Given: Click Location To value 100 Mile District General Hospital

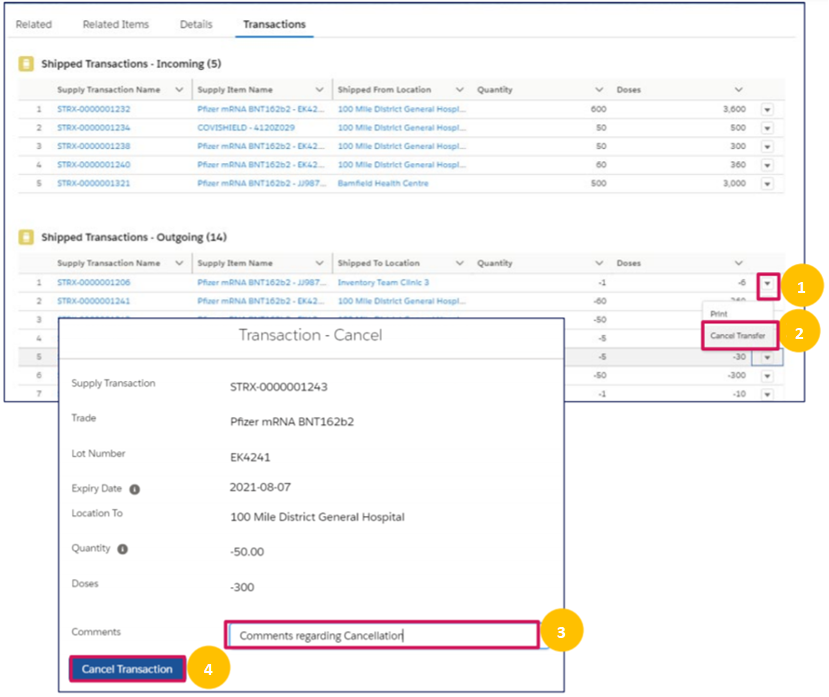Looking at the screenshot, I should (317, 517).
